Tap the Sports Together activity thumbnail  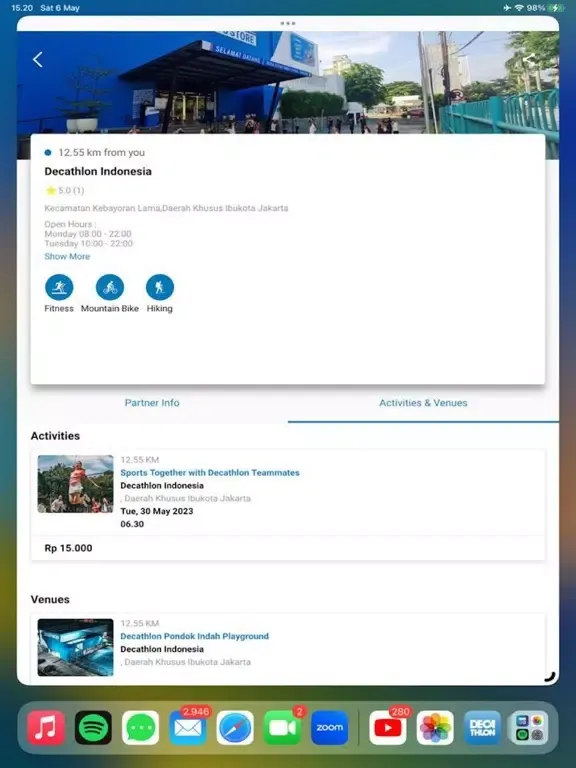pos(75,484)
